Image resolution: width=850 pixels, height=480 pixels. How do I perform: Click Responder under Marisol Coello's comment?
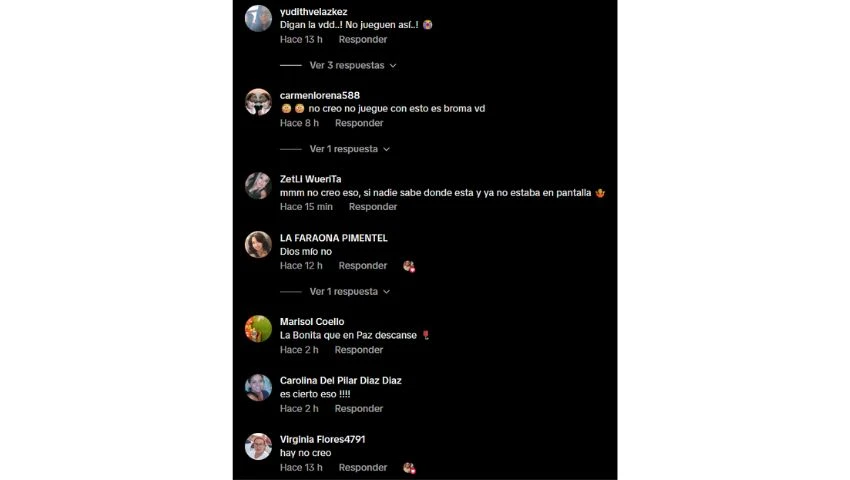coord(358,350)
